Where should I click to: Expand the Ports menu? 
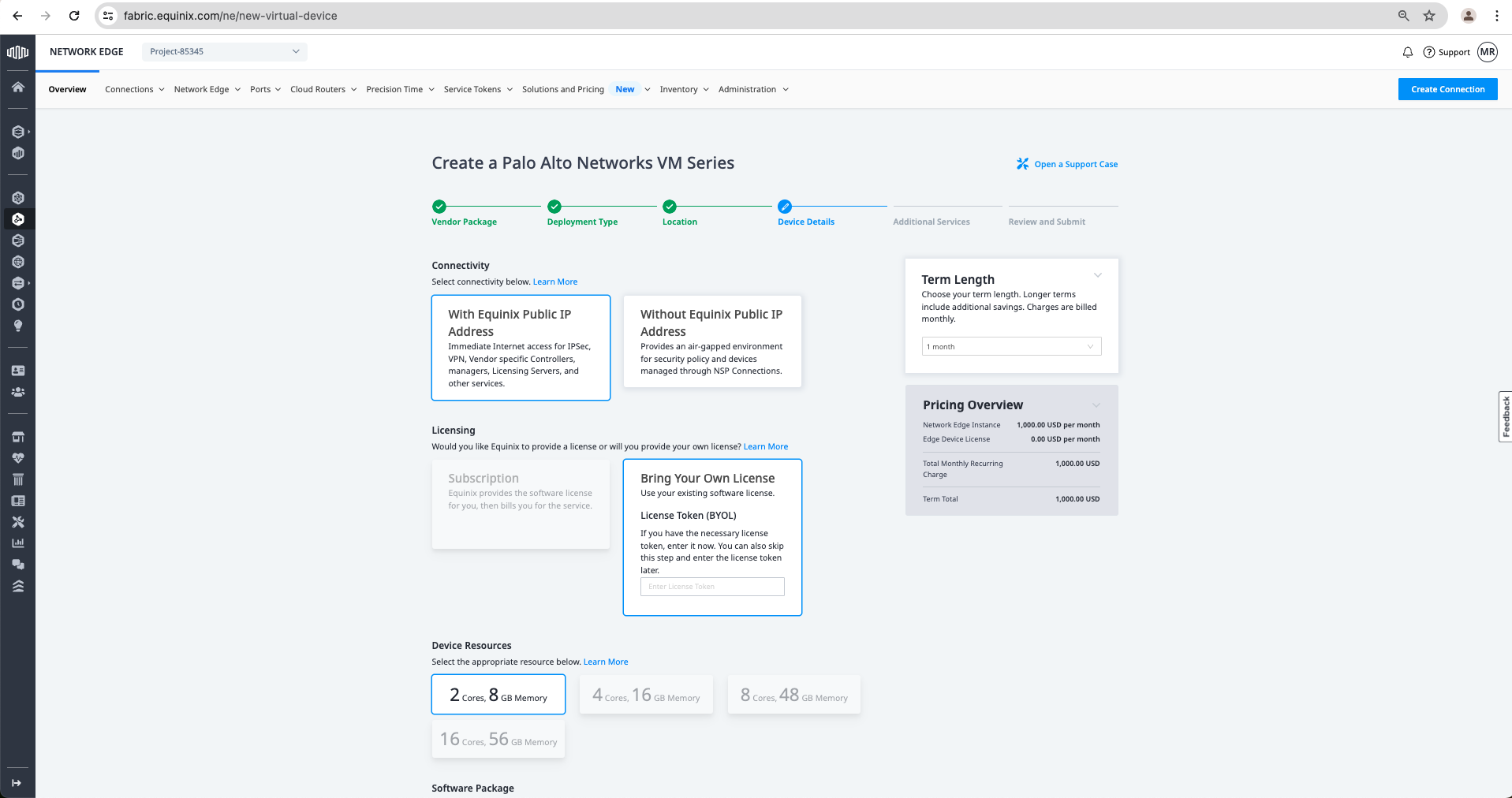pyautogui.click(x=266, y=89)
